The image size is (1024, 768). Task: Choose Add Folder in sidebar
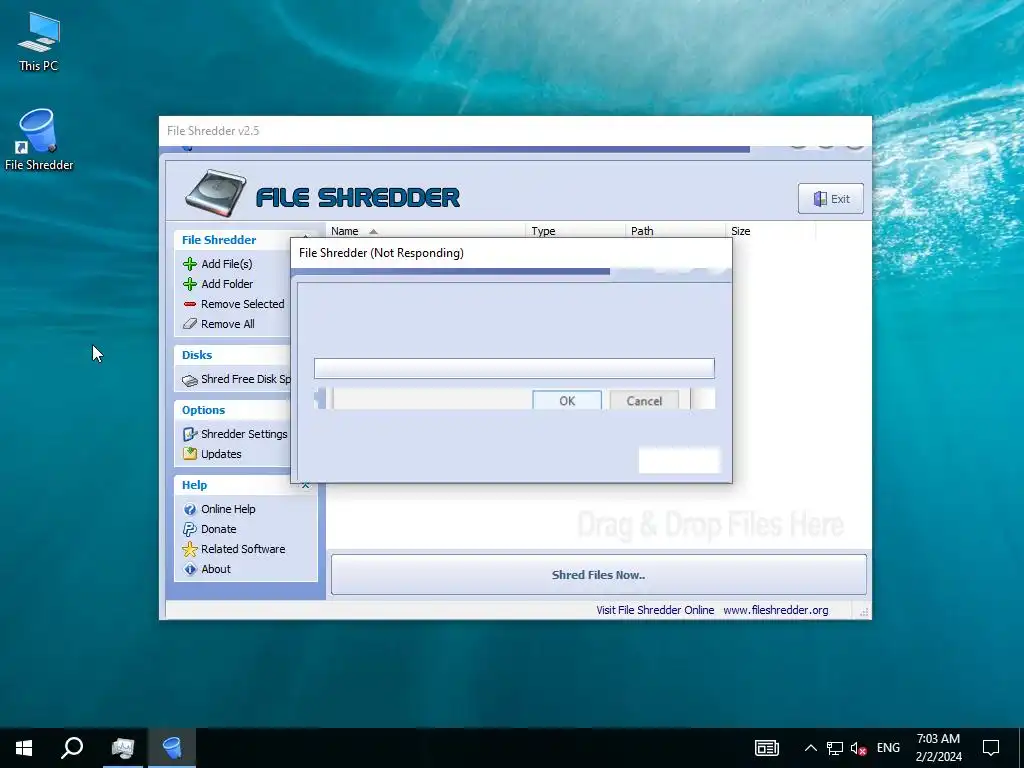[x=227, y=284]
